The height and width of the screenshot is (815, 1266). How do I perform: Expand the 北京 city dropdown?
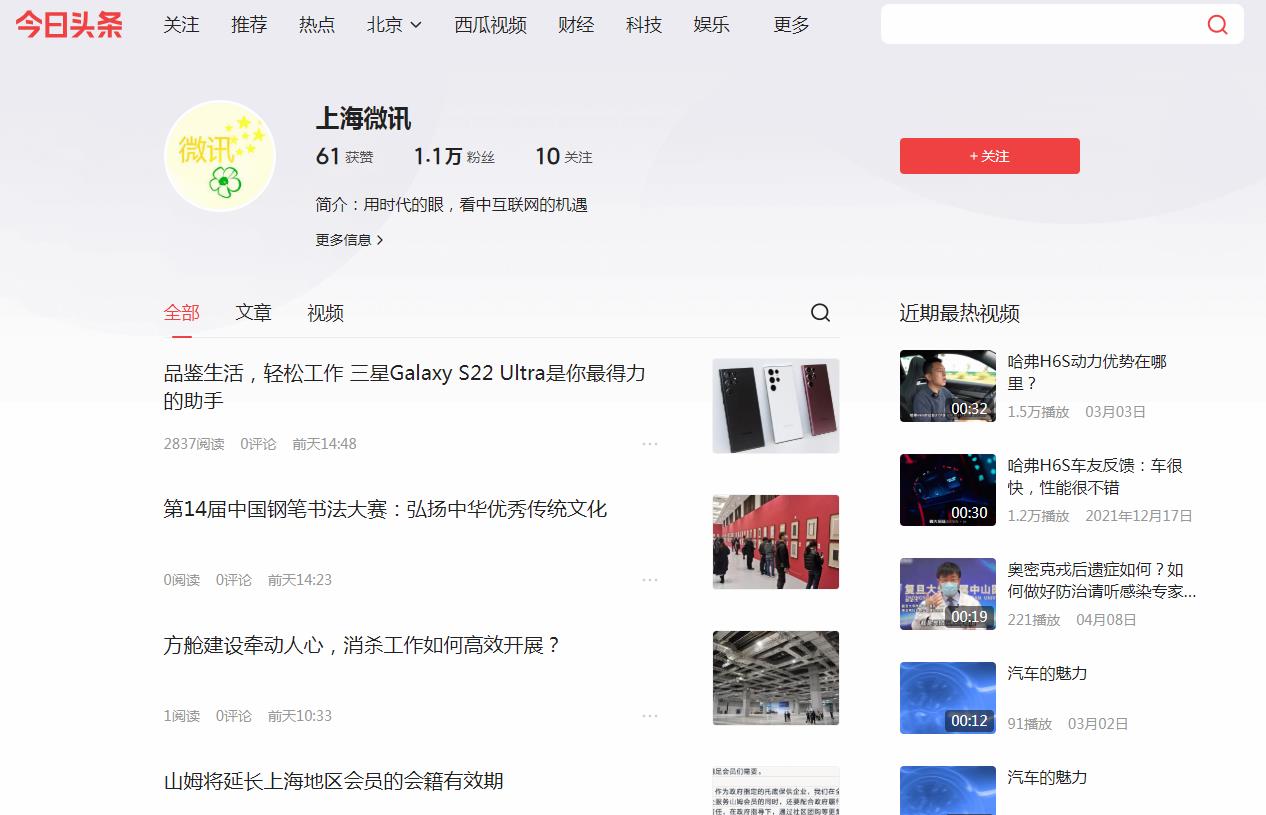394,25
